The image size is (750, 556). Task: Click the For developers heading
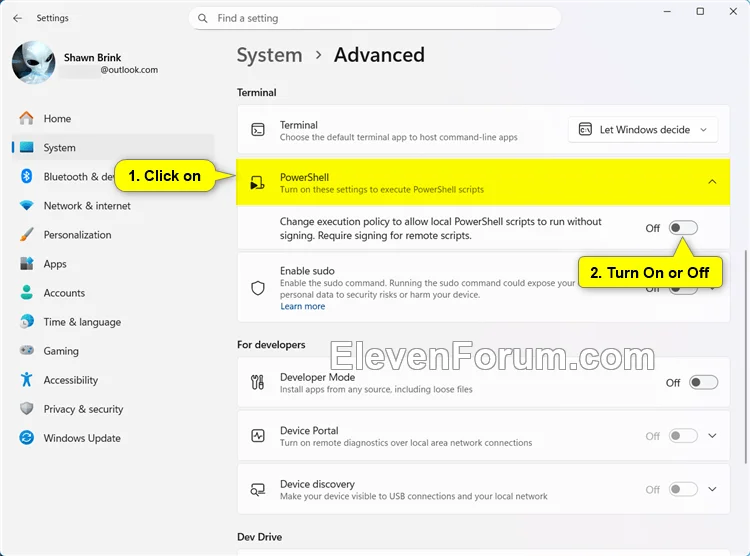point(271,345)
